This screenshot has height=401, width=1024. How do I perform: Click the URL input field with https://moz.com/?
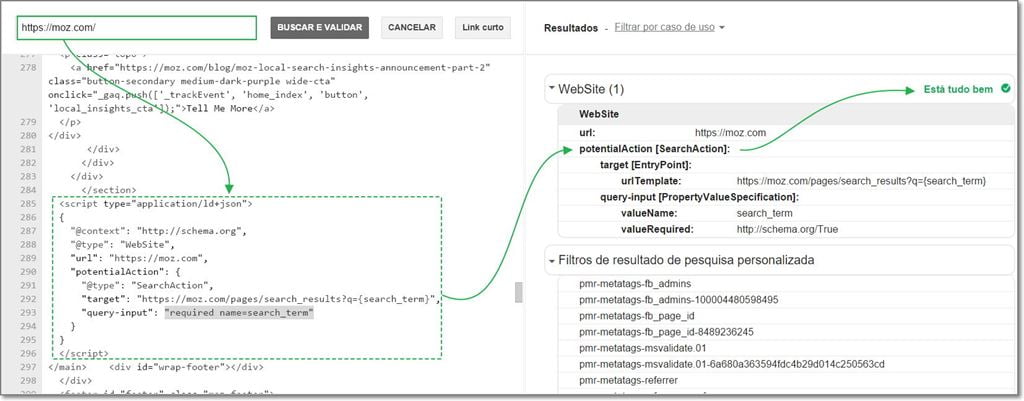point(136,28)
